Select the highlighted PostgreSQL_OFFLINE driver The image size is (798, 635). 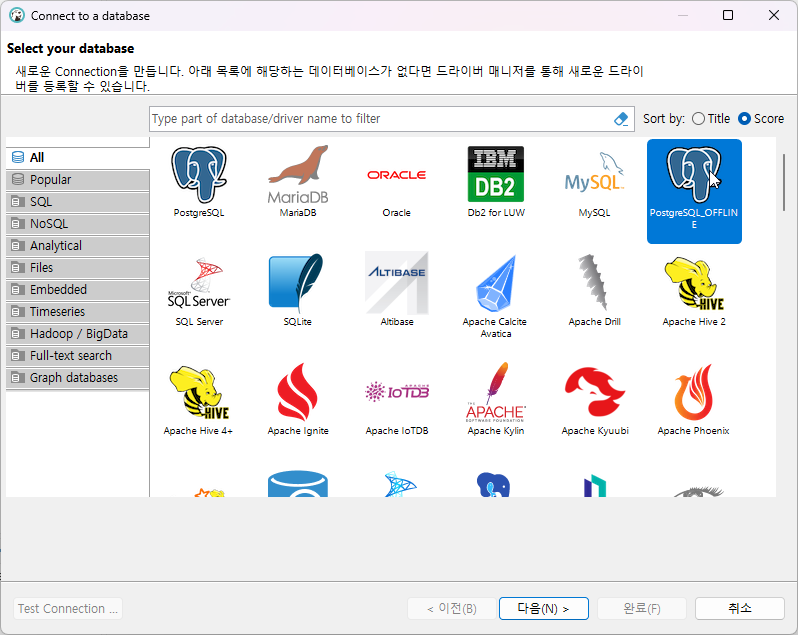[x=694, y=191]
